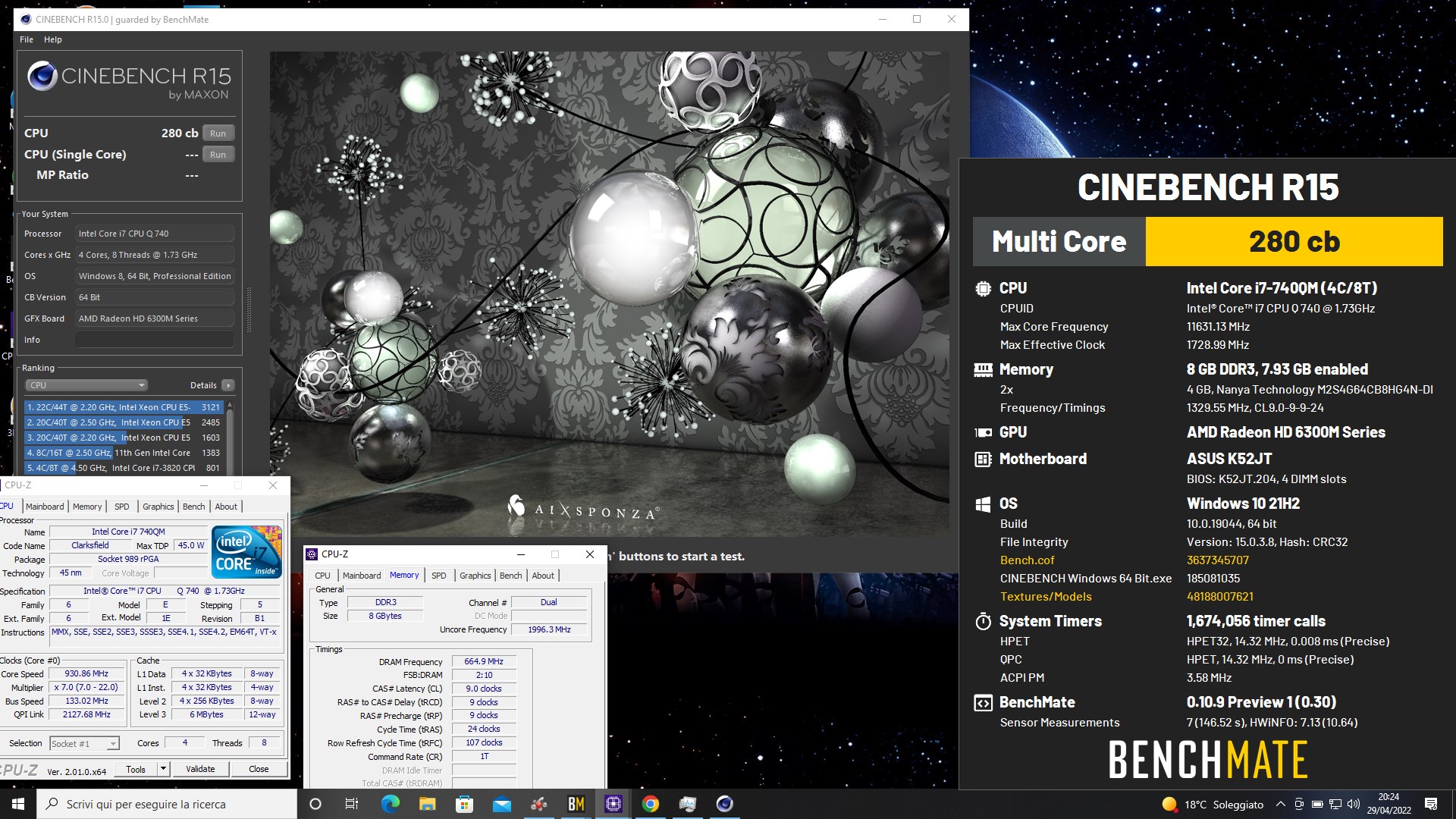Click the Info input field in Your System
This screenshot has width=1456, height=819.
(154, 340)
